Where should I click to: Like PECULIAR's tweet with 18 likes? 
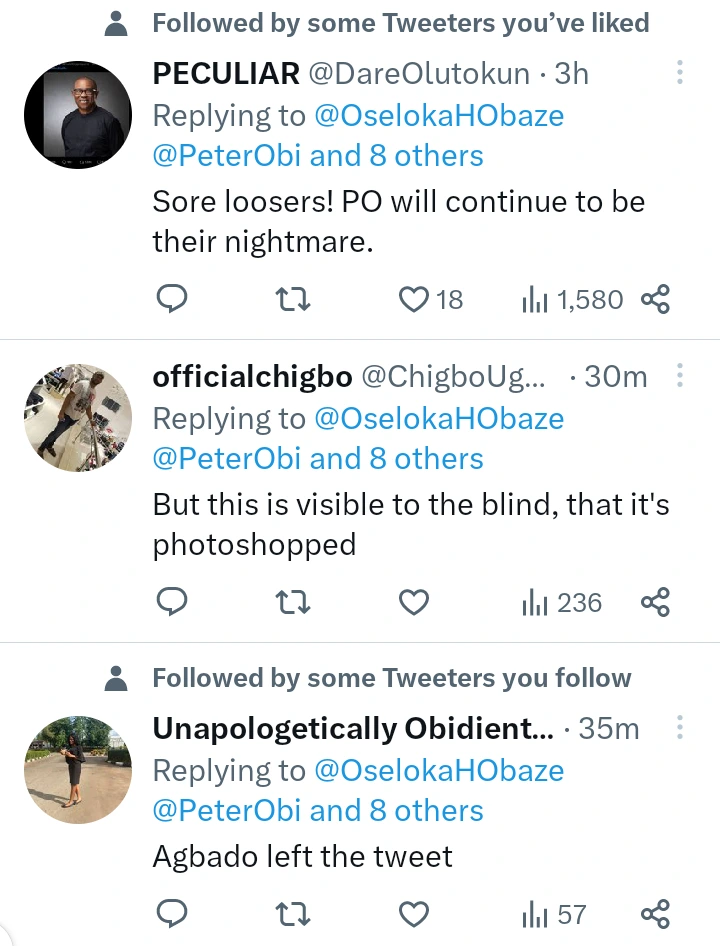(413, 299)
